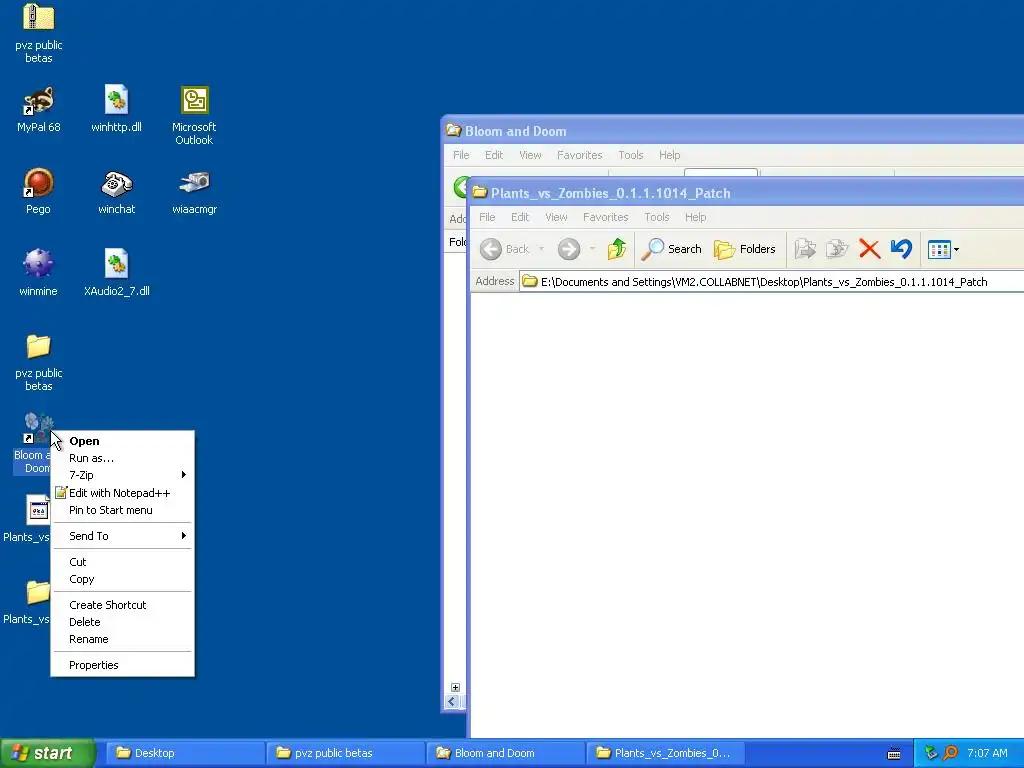1024x768 pixels.
Task: Select winmine desktop icon
Action: [x=39, y=264]
